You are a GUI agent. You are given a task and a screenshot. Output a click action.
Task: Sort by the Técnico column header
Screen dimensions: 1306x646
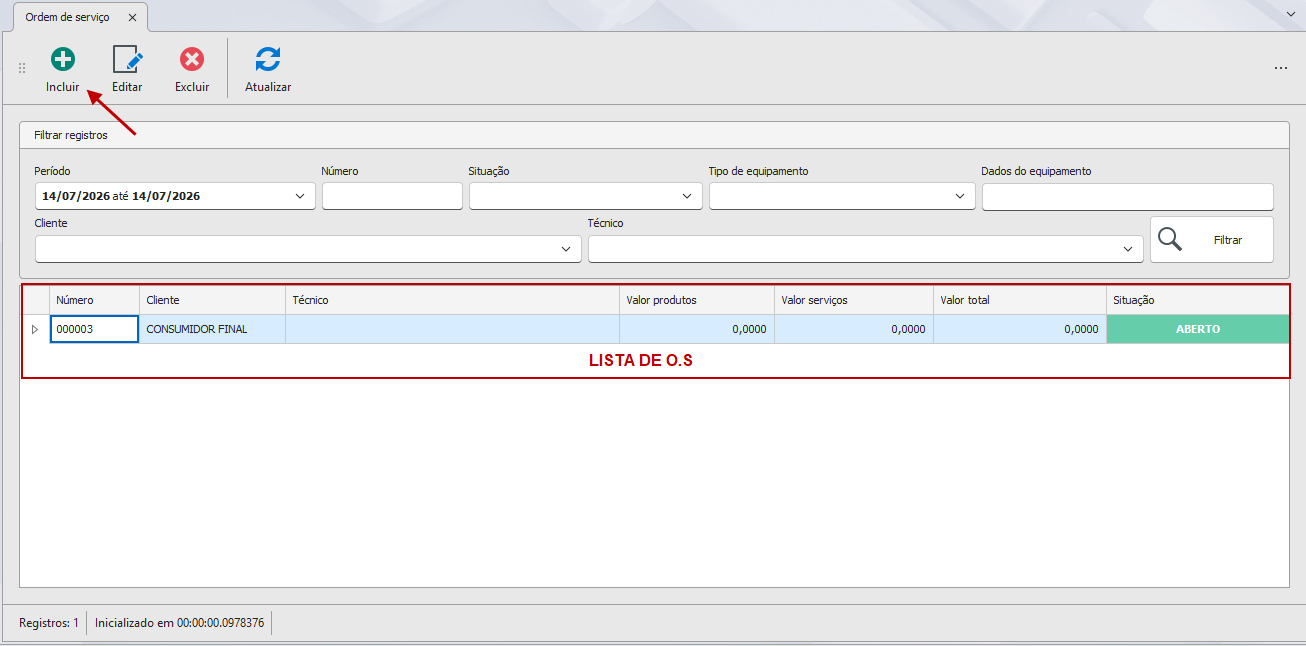pyautogui.click(x=453, y=300)
